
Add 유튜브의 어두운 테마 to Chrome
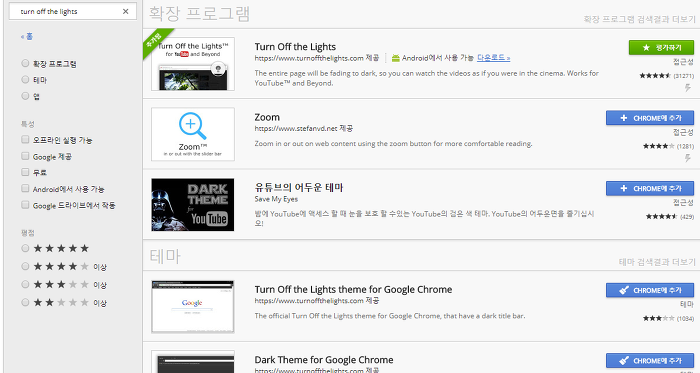pos(650,188)
